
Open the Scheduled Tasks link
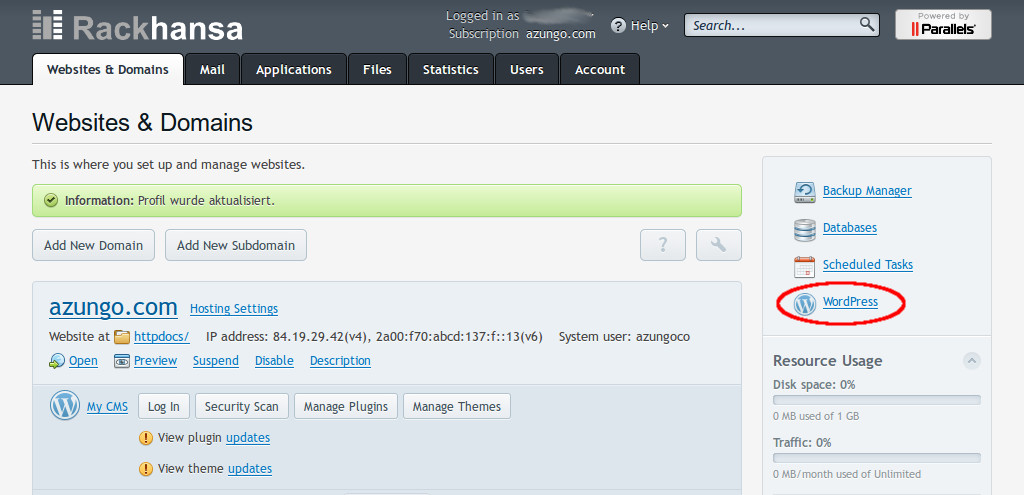[868, 264]
